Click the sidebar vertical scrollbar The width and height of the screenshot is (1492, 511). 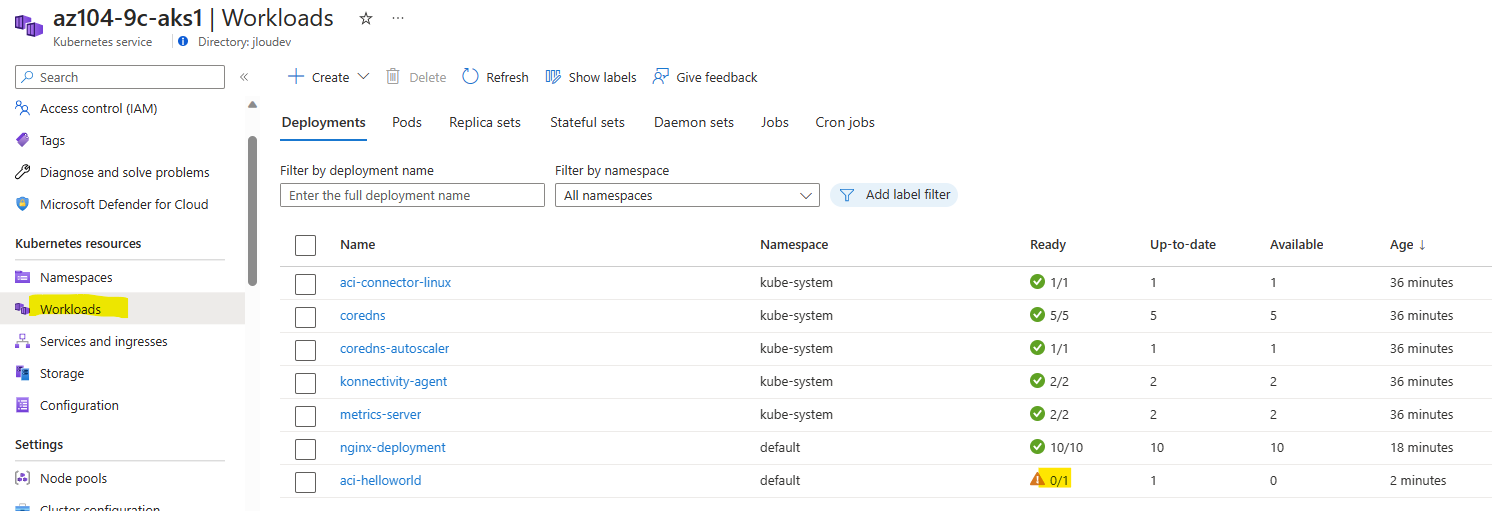point(253,211)
